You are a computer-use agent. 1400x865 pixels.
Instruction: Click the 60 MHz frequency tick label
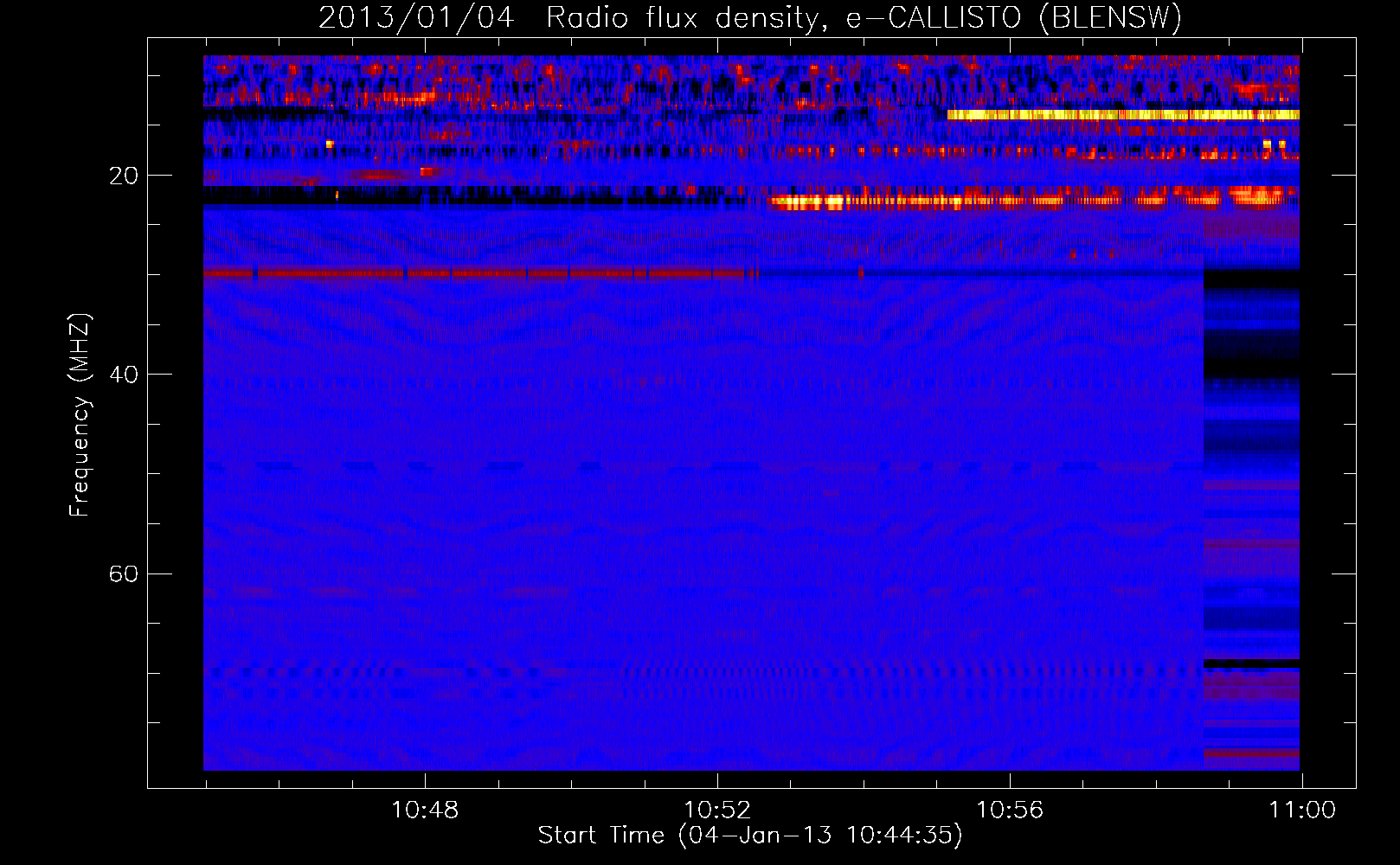tap(124, 574)
